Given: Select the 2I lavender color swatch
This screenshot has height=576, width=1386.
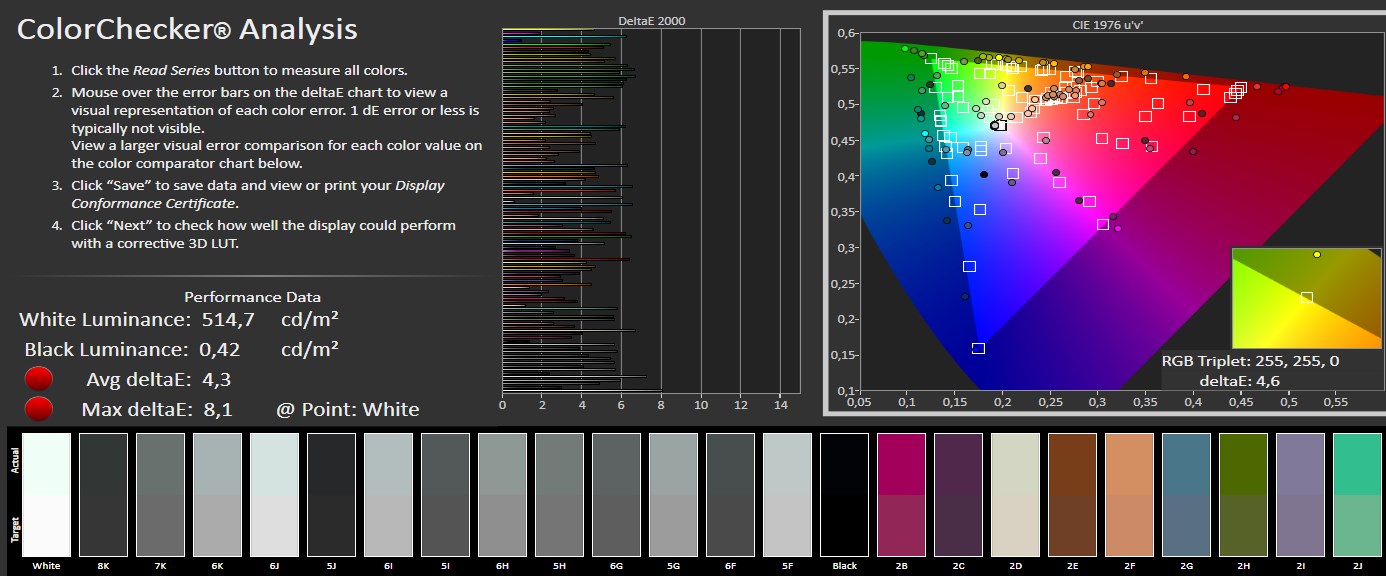Looking at the screenshot, I should (x=1301, y=495).
